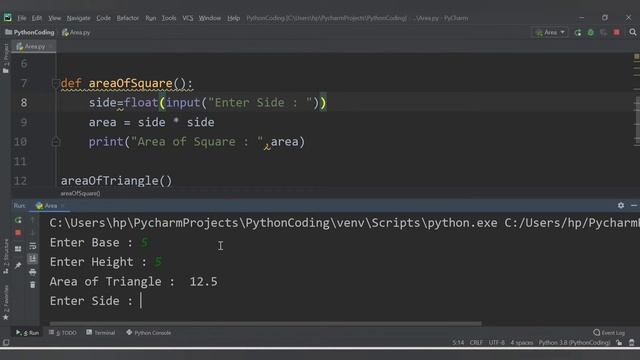
Task: Open the Terminal tool window
Action: click(100, 333)
